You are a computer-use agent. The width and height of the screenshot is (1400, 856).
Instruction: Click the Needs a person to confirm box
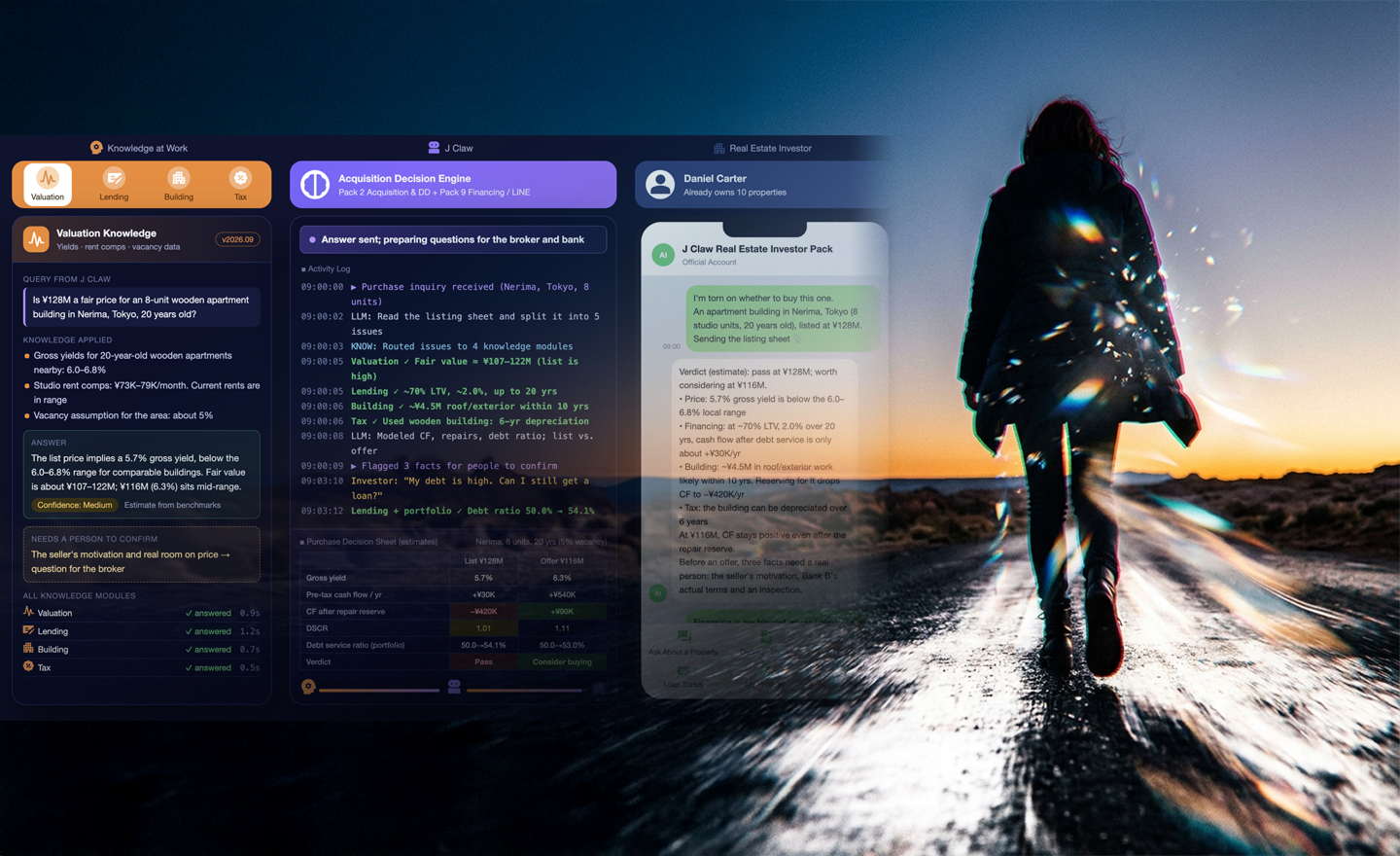tap(142, 554)
